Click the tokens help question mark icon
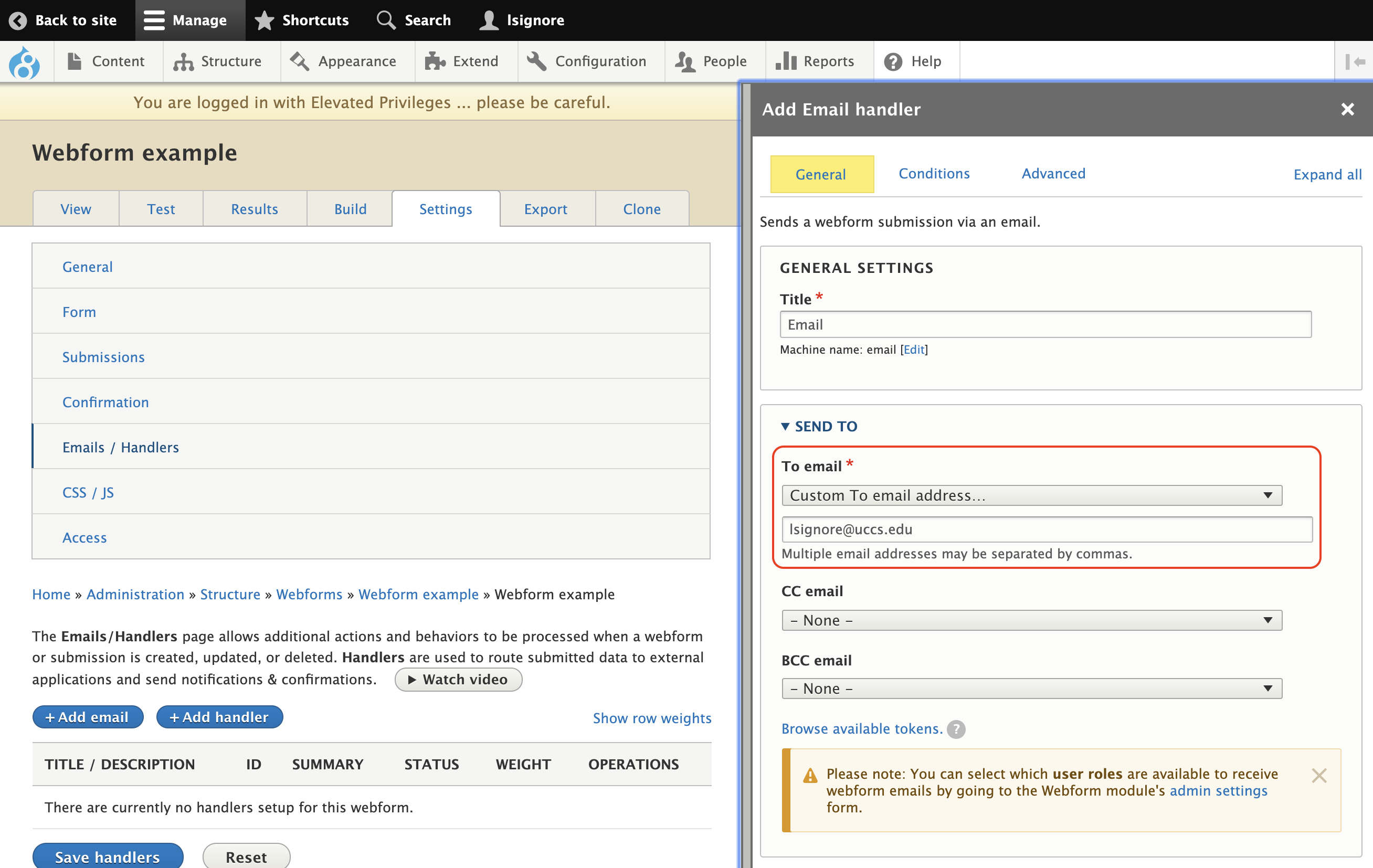This screenshot has height=868, width=1373. (x=956, y=729)
